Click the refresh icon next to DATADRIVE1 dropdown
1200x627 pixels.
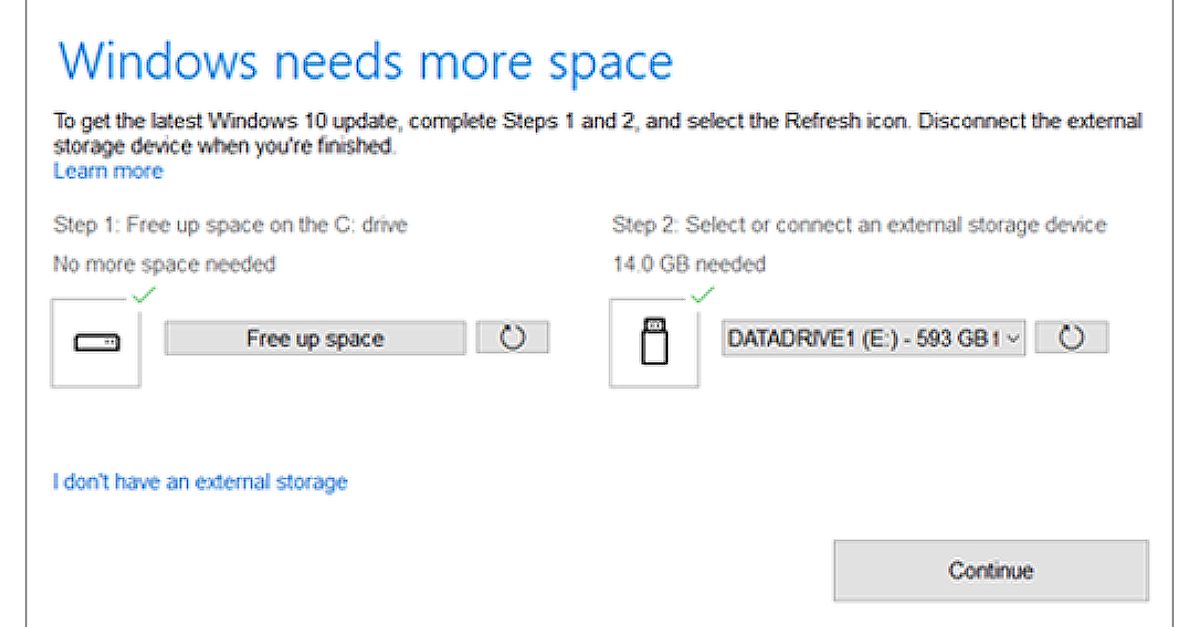click(x=1071, y=338)
